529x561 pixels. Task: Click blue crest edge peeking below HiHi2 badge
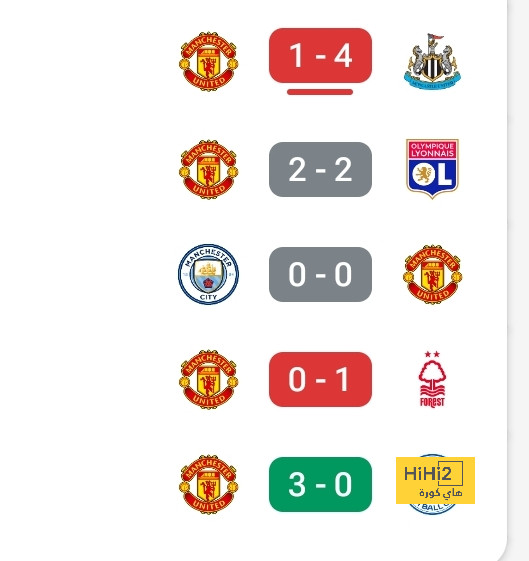(432, 509)
